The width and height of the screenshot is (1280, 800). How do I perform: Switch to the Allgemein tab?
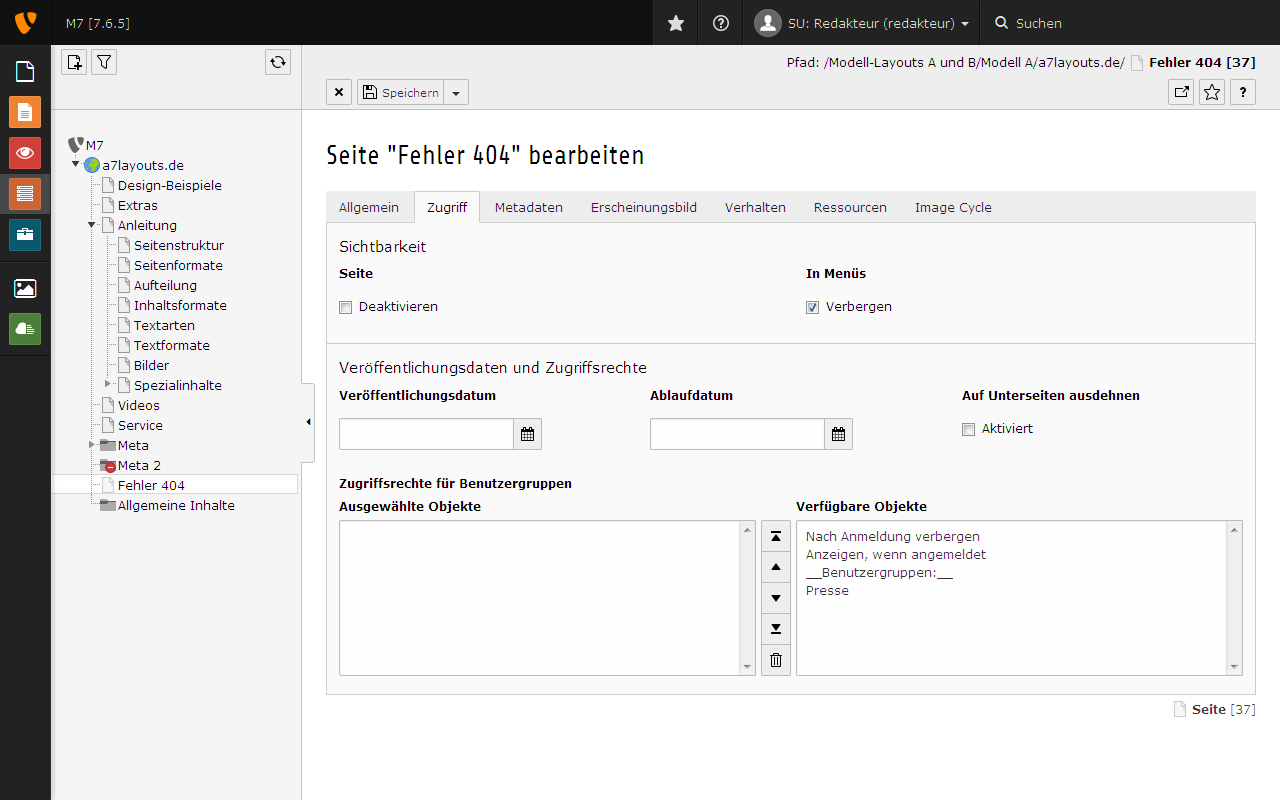coord(369,207)
